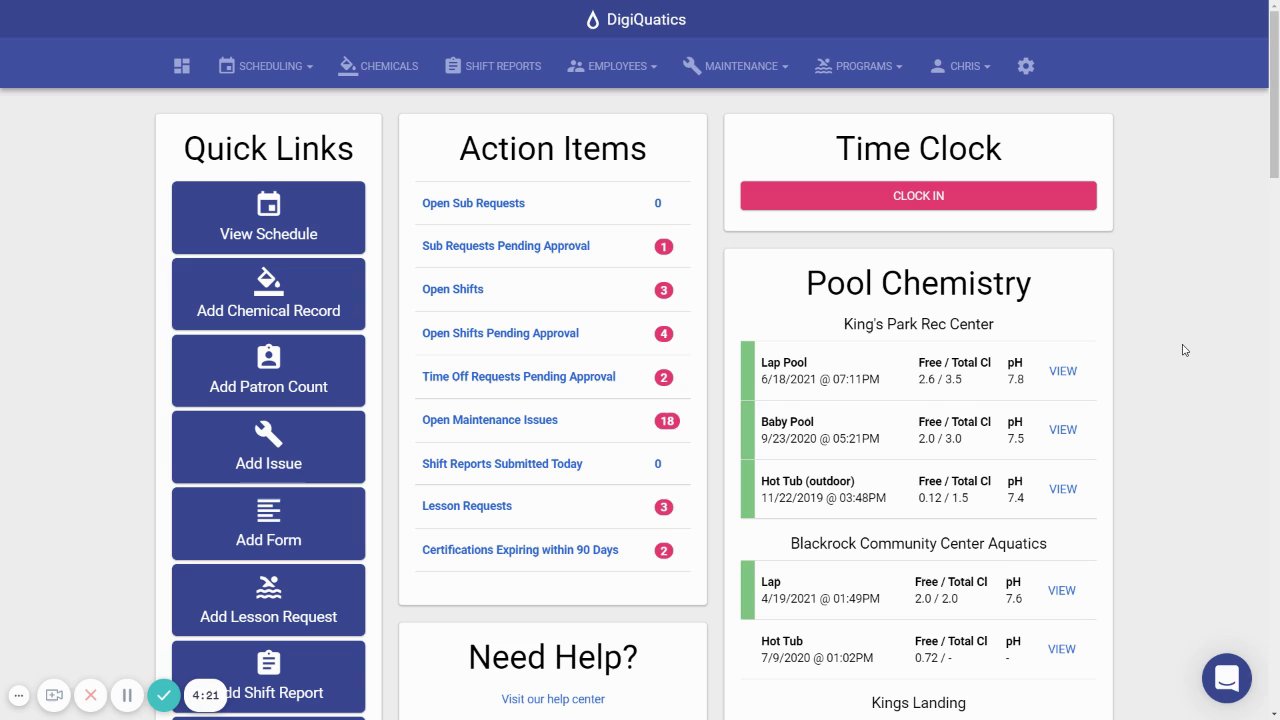Click the Chemicals paint-bucket icon in navbar
Screen dimensions: 1280x720
click(x=348, y=66)
